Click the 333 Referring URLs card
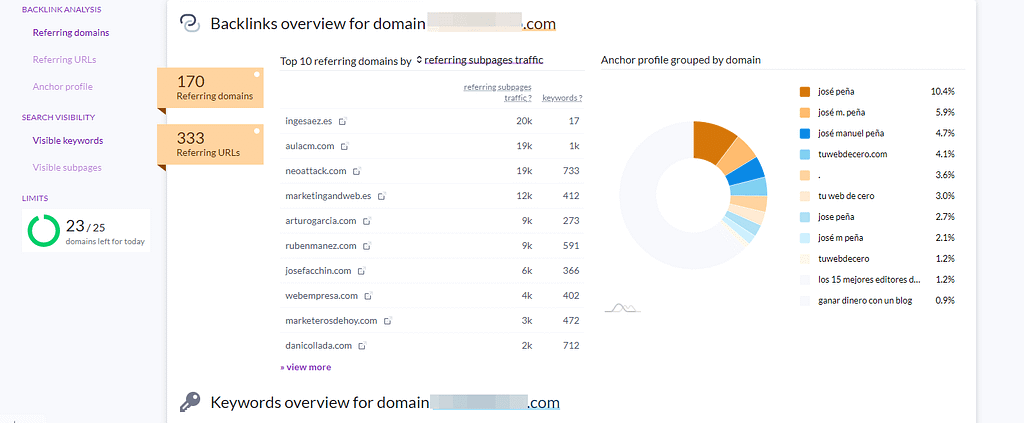Screen dimensions: 1024x423 click(210, 145)
